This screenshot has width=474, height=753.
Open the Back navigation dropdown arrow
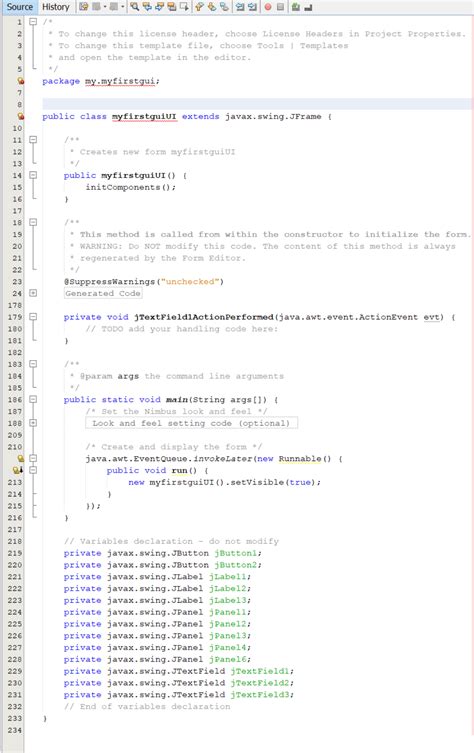pyautogui.click(x=105, y=7)
